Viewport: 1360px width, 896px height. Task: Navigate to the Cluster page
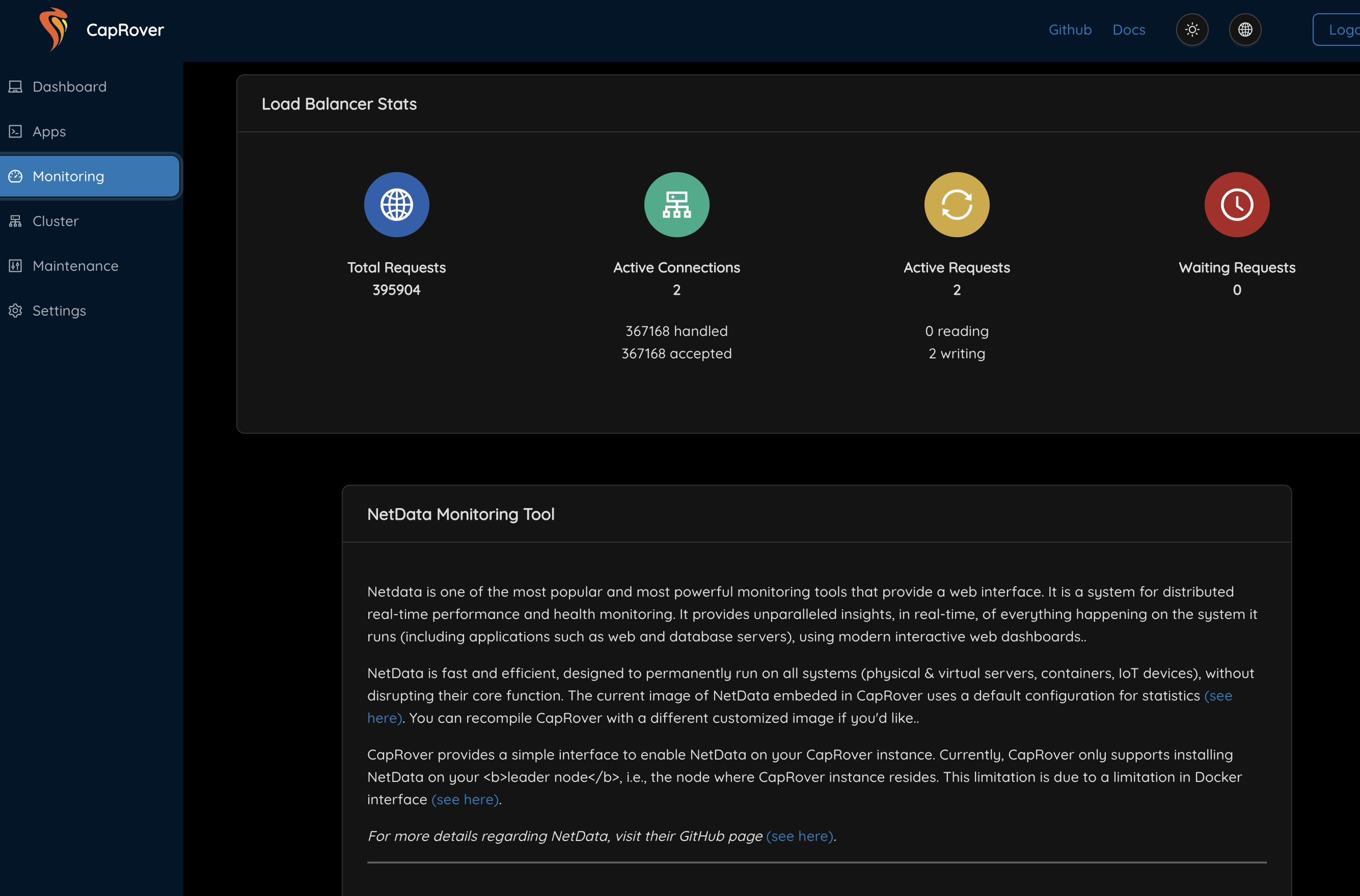[56, 221]
